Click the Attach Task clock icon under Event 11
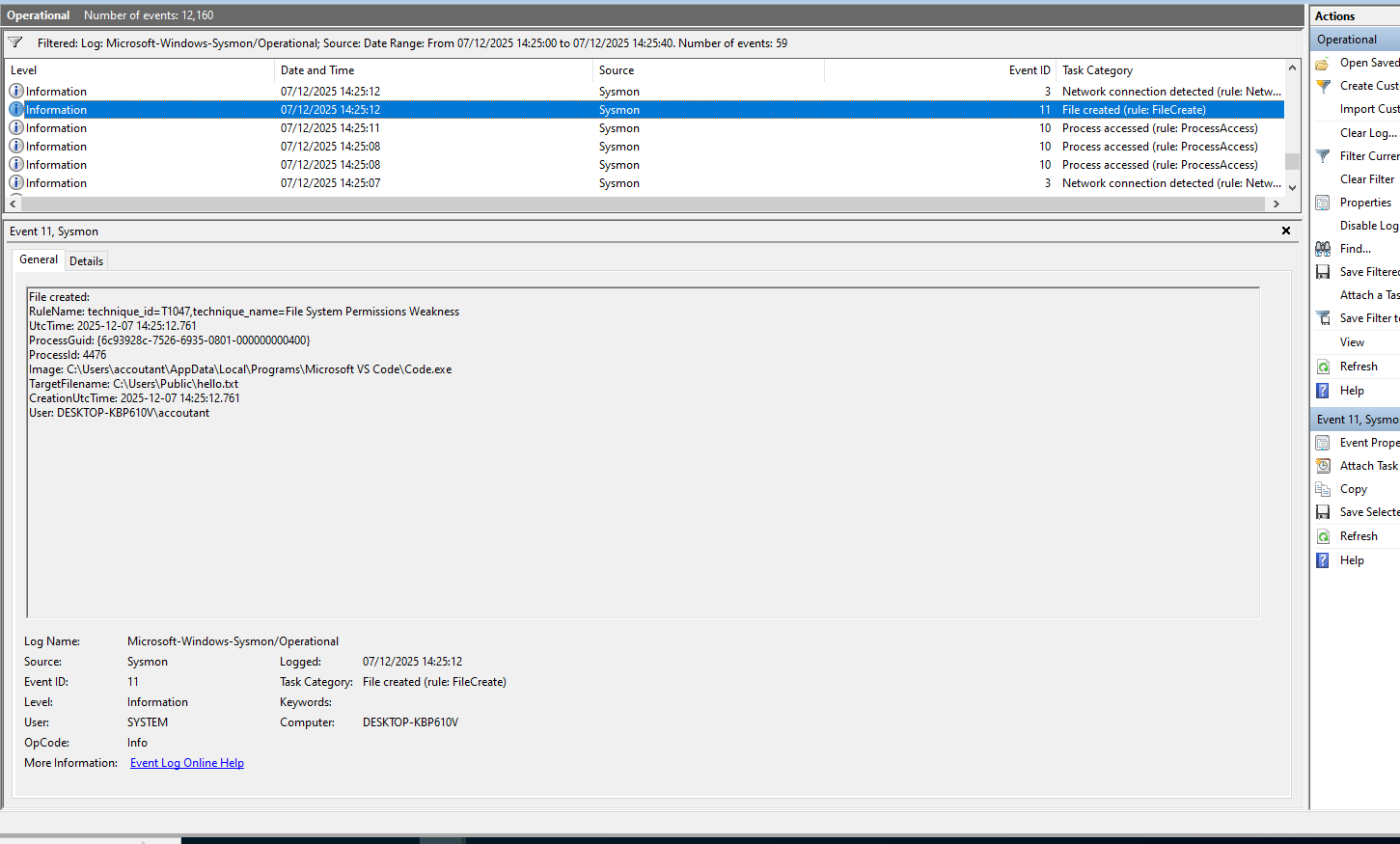Viewport: 1400px width, 844px height. coord(1323,466)
